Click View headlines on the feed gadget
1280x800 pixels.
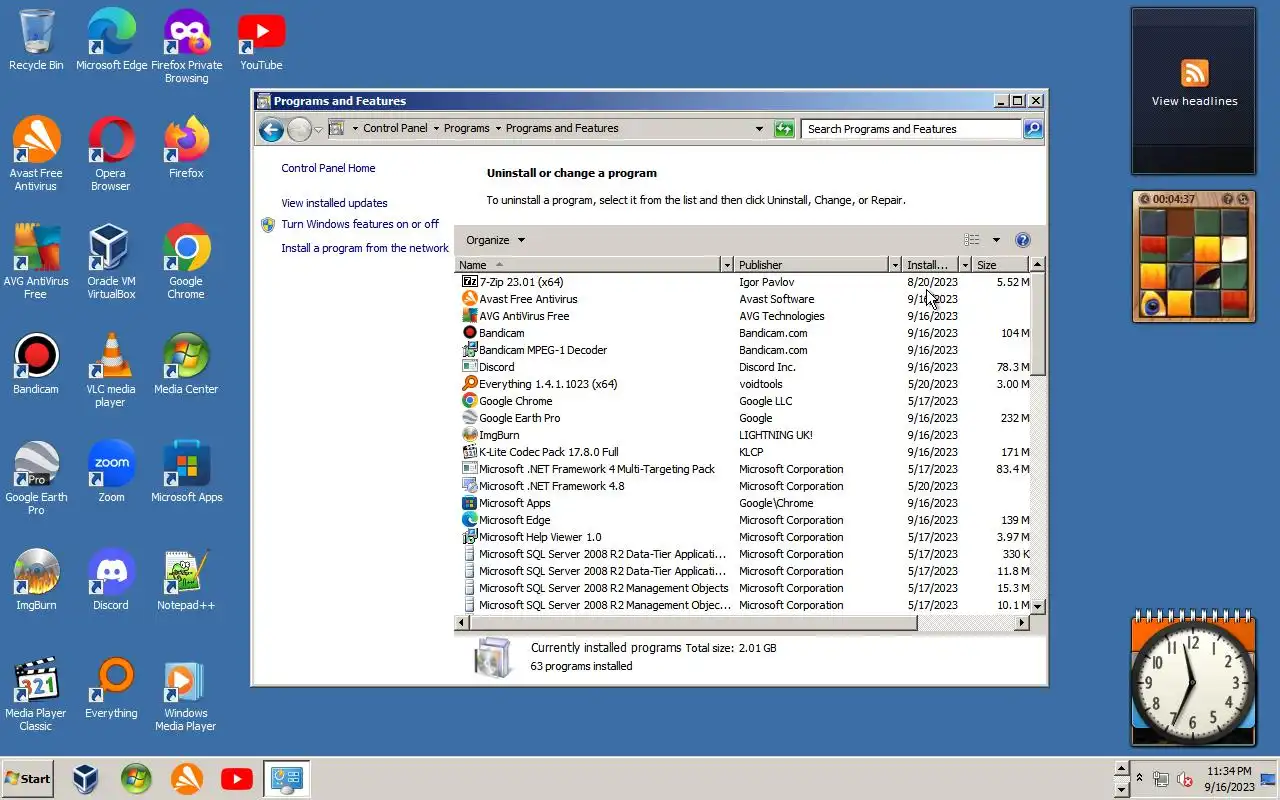[1194, 101]
